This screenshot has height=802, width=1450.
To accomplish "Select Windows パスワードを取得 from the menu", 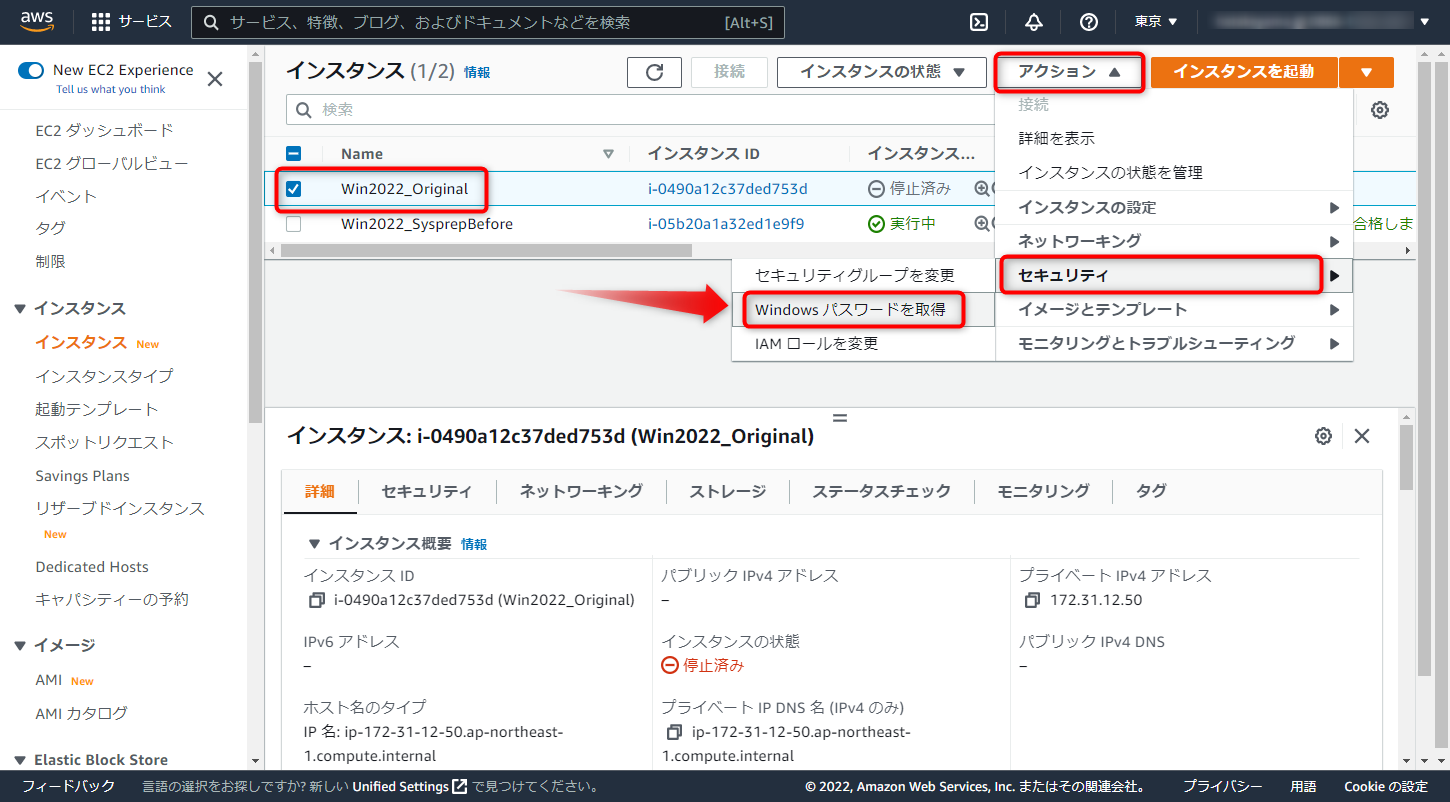I will pos(853,310).
